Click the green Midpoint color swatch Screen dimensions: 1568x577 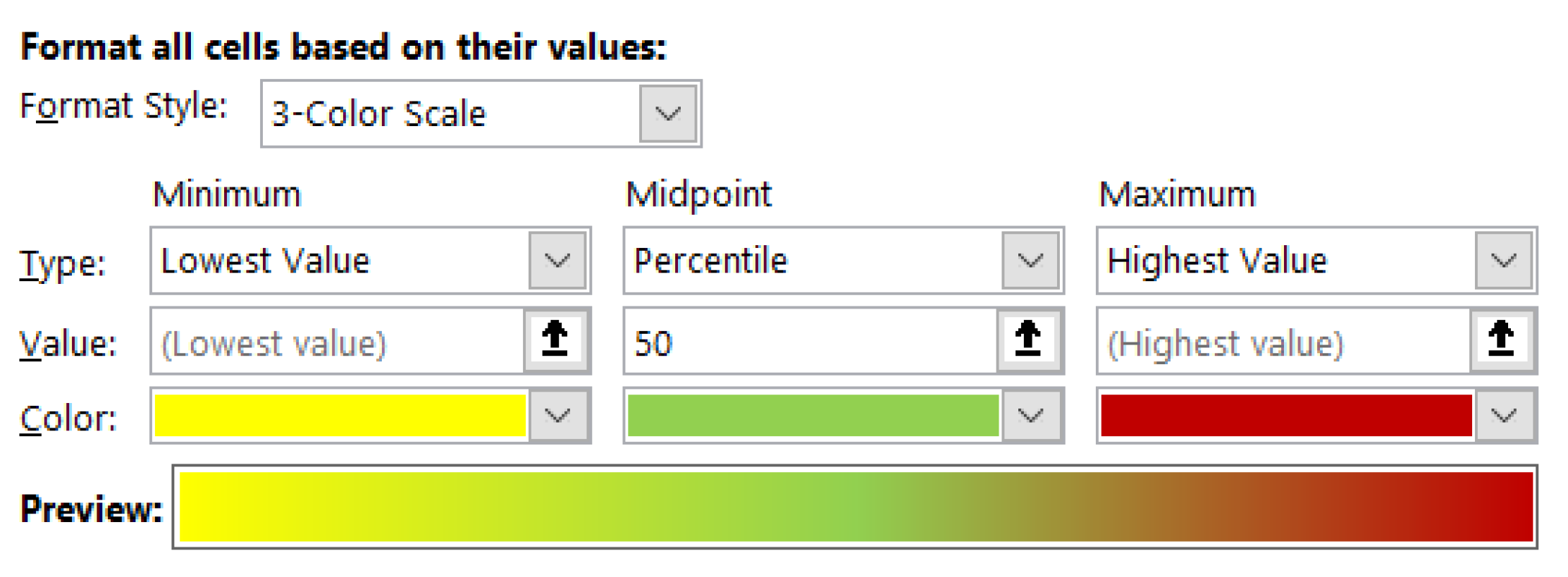click(x=813, y=416)
